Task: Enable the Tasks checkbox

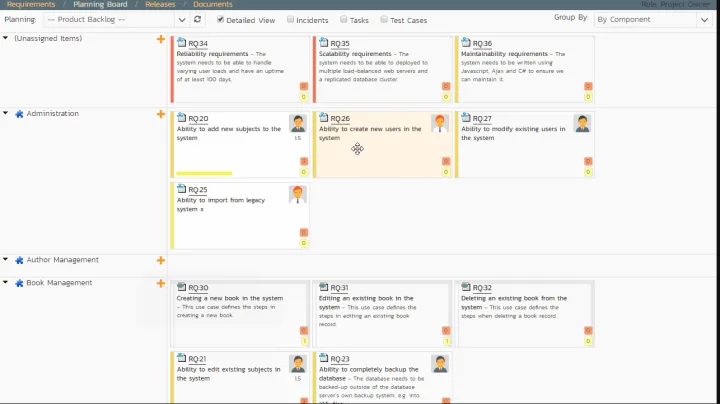Action: click(x=344, y=19)
